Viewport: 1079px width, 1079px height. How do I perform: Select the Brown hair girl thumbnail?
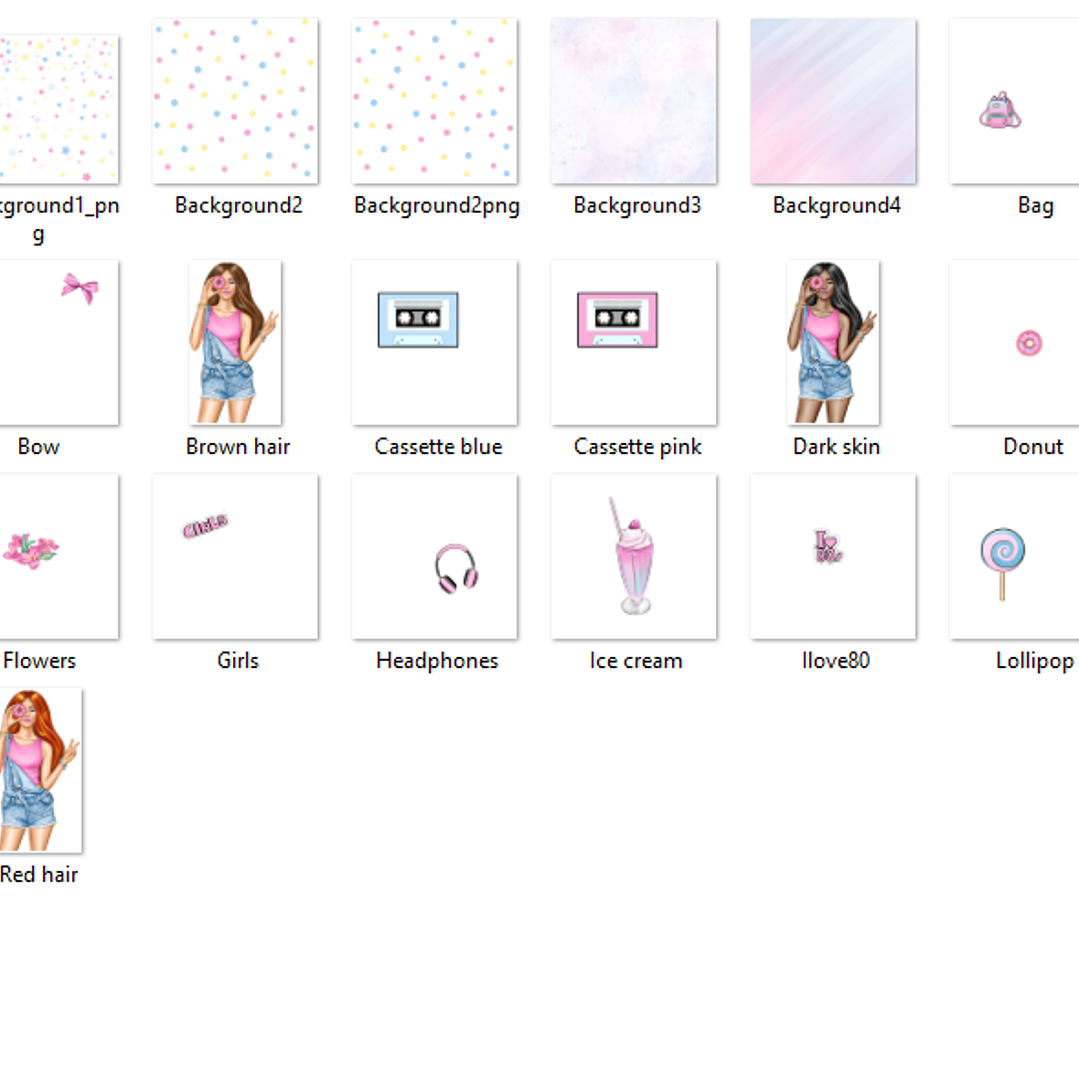point(235,342)
